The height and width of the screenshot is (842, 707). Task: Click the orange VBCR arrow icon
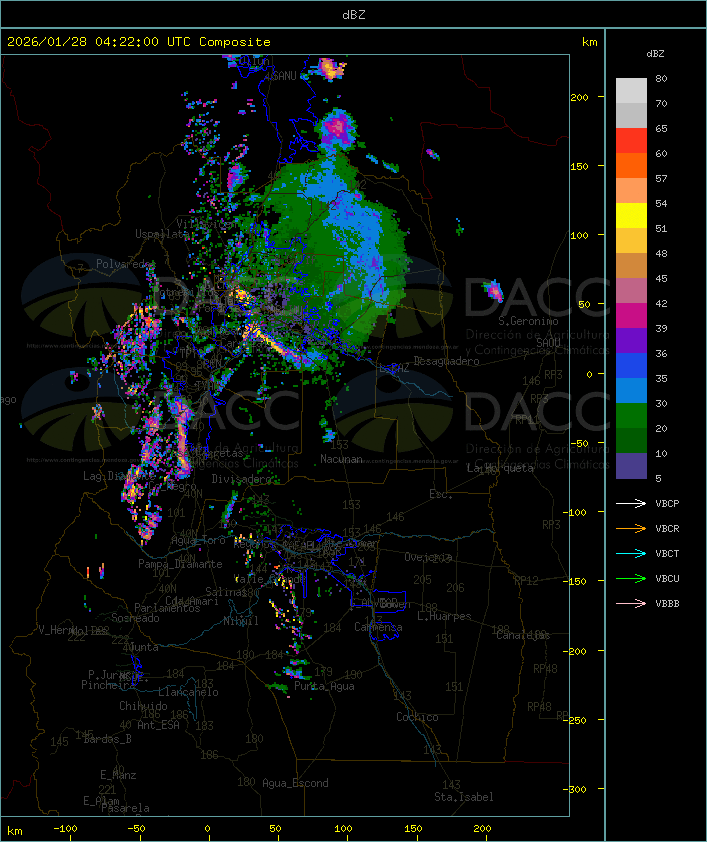pos(631,528)
